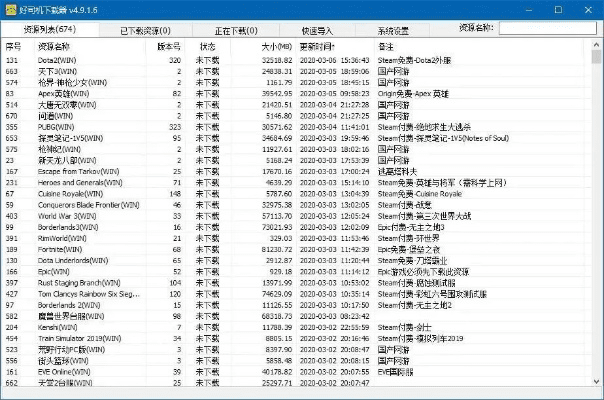Select the 天下3(WIN) row
Image resolution: width=604 pixels, height=400 pixels.
point(297,71)
